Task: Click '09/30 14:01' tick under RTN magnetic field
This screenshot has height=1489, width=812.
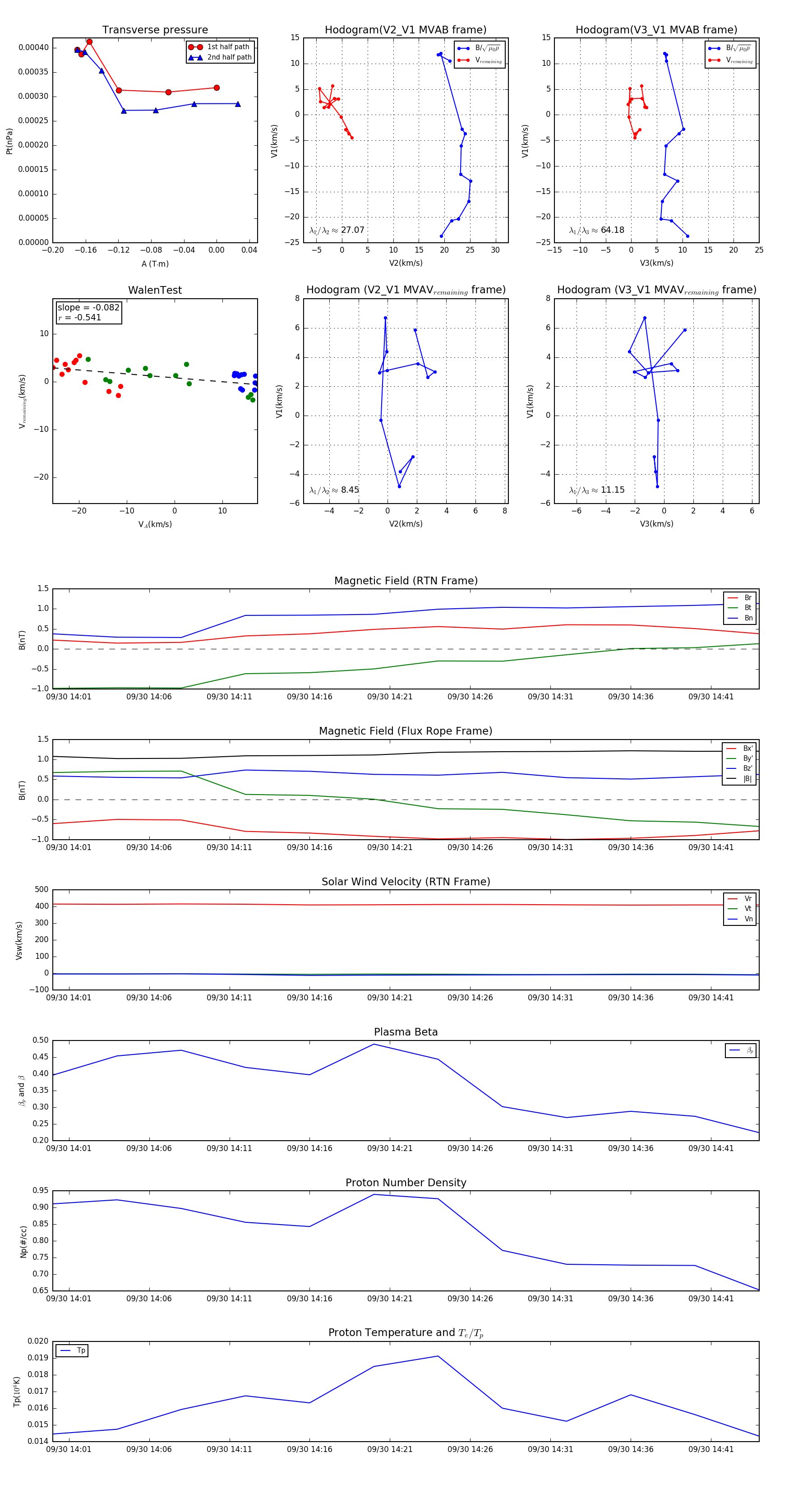Action: point(69,697)
